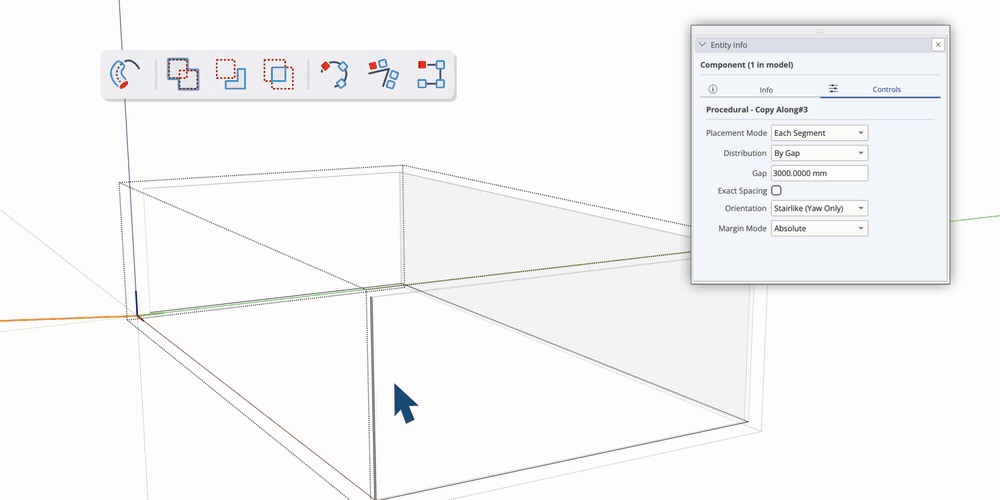Image resolution: width=1000 pixels, height=500 pixels.
Task: Open the Info tab circle-i icon
Action: pos(713,89)
